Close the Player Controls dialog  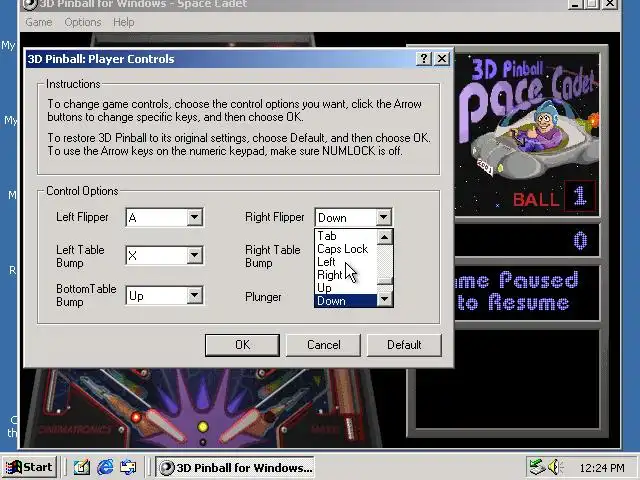(442, 59)
